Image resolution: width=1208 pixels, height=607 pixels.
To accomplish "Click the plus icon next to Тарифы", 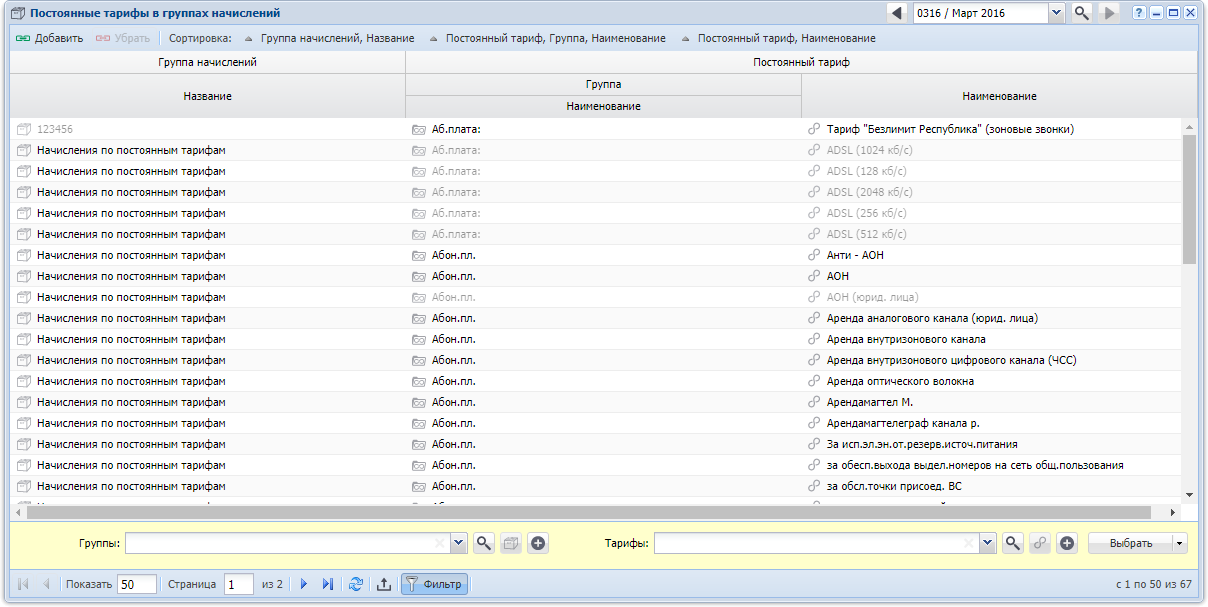I will [1067, 543].
